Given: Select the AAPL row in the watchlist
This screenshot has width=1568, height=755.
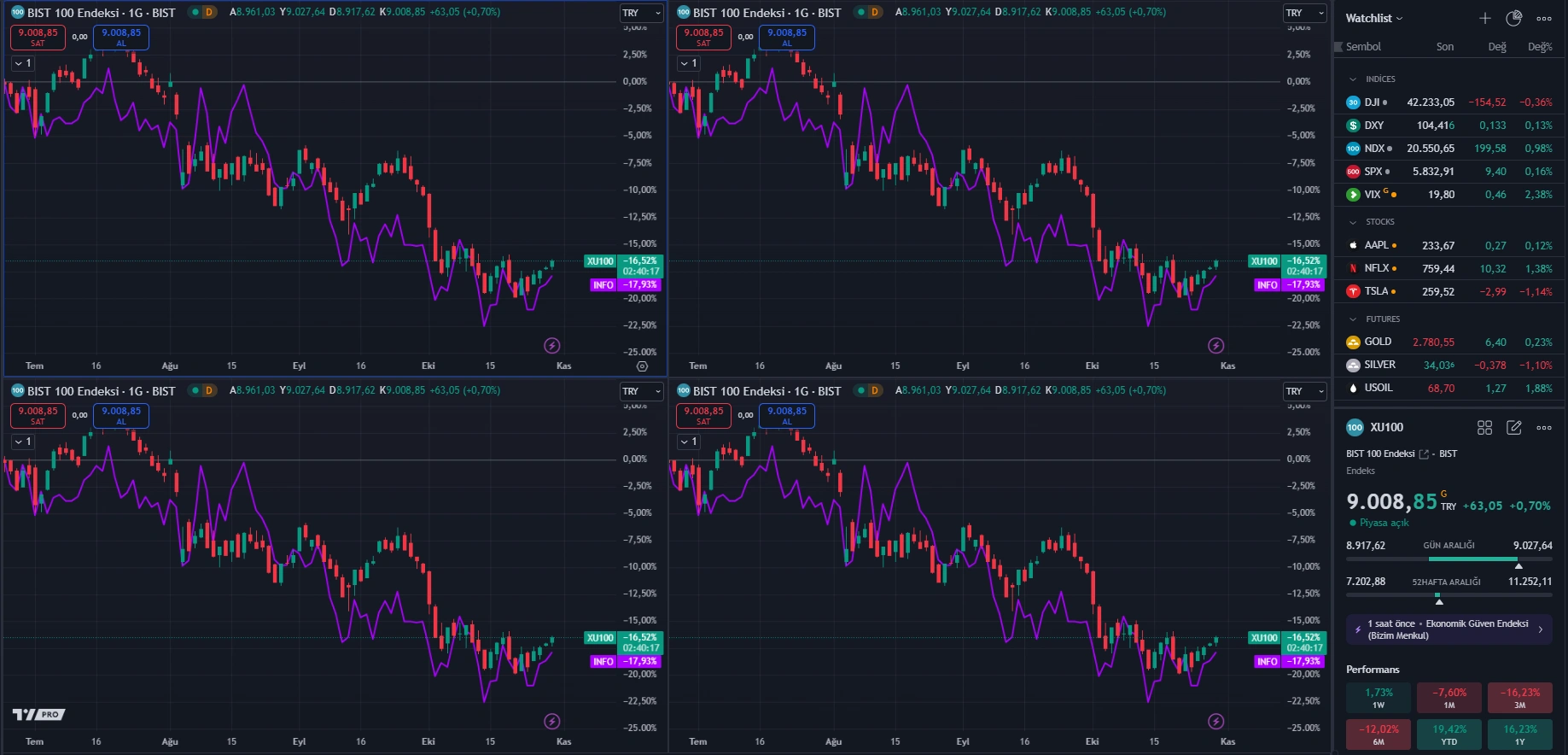Looking at the screenshot, I should pos(1449,246).
